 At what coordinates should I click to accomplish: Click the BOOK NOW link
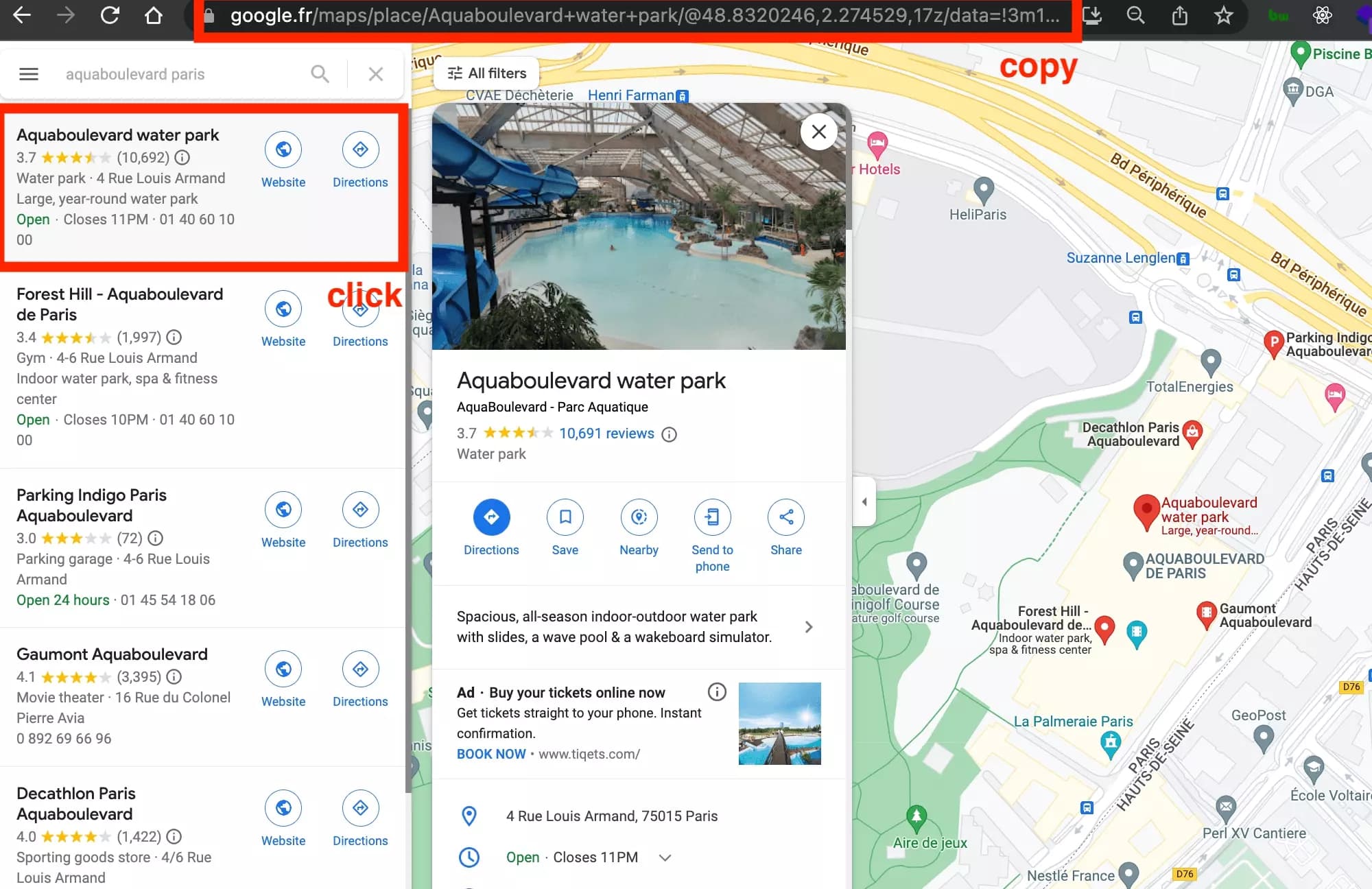[491, 754]
